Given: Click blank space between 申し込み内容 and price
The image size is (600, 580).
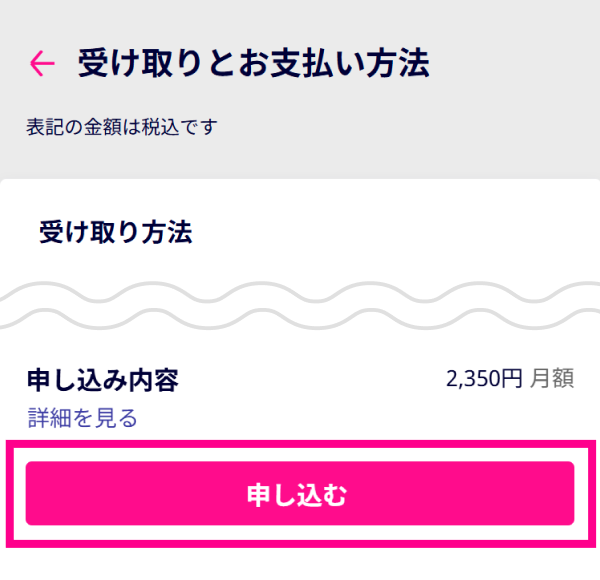Looking at the screenshot, I should point(310,380).
